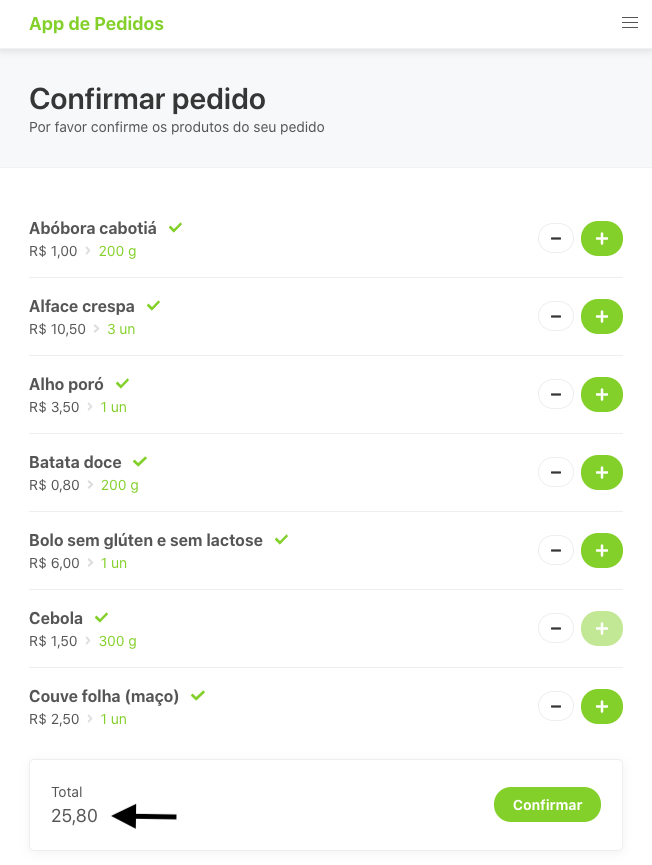This screenshot has height=865, width=652.
Task: Click the checkmark beside Alho poró
Action: (x=122, y=384)
